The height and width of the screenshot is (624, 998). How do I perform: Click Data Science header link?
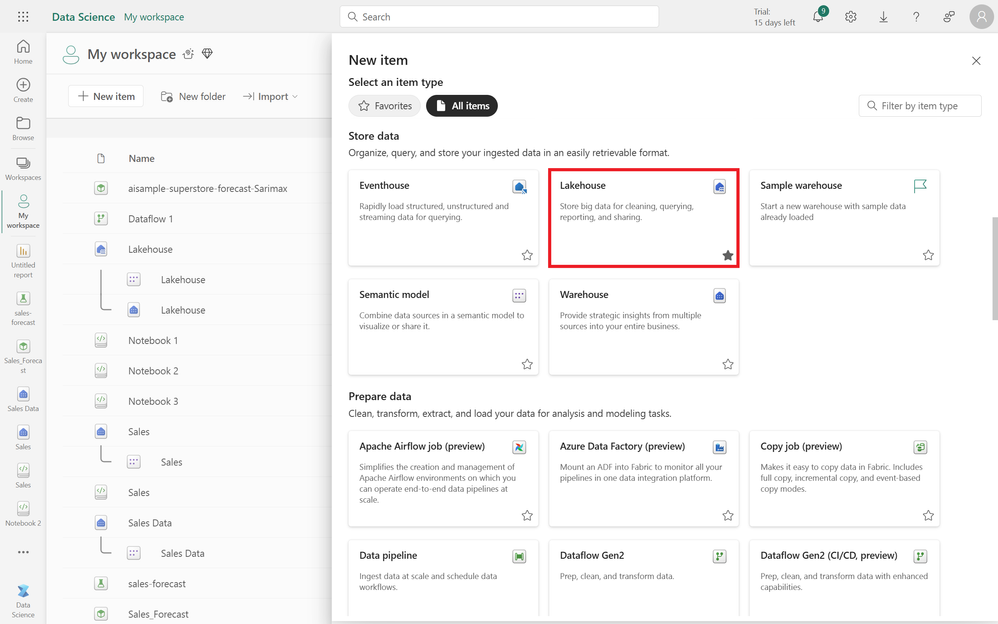83,17
